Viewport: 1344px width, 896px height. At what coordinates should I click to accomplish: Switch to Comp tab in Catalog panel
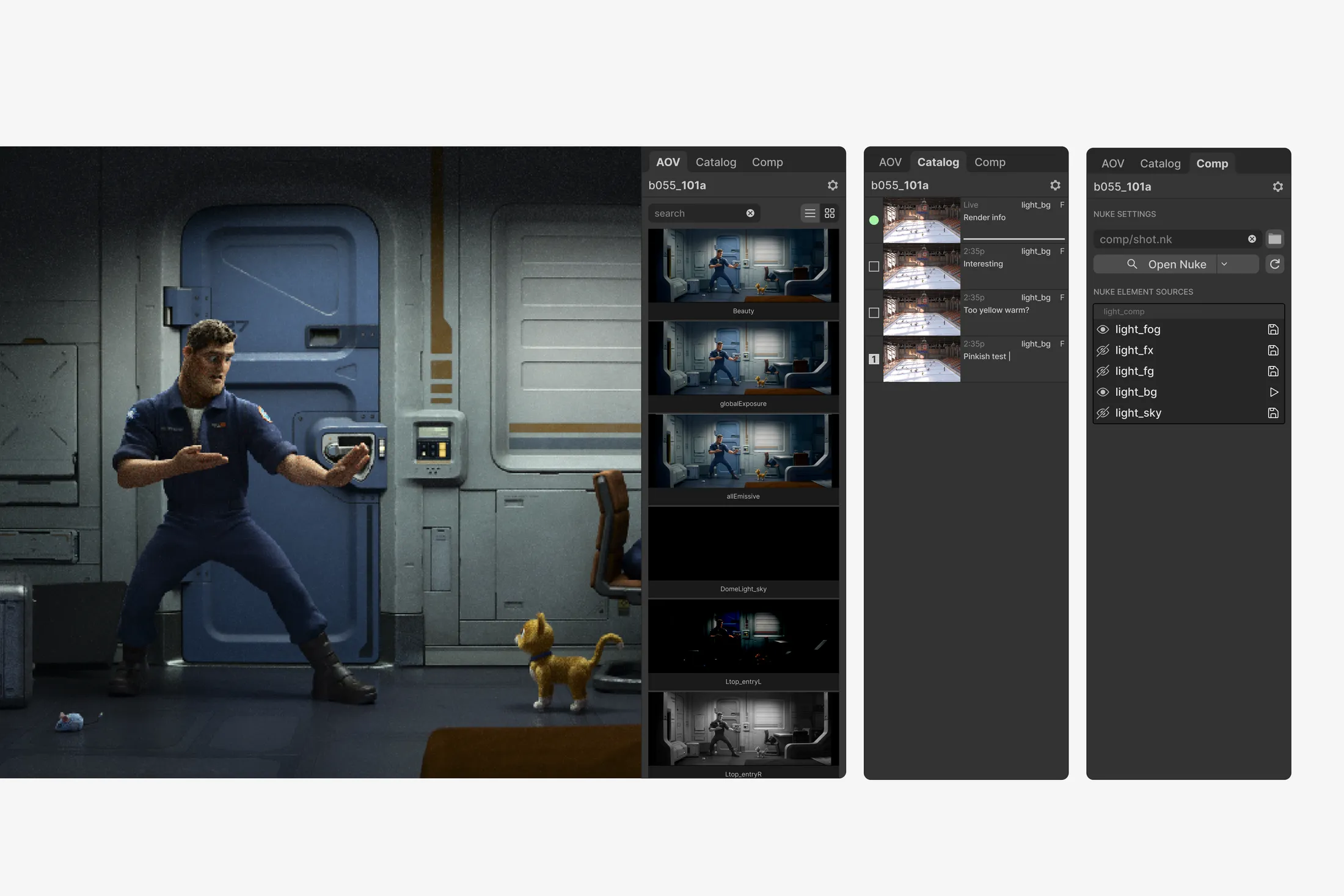pos(990,162)
